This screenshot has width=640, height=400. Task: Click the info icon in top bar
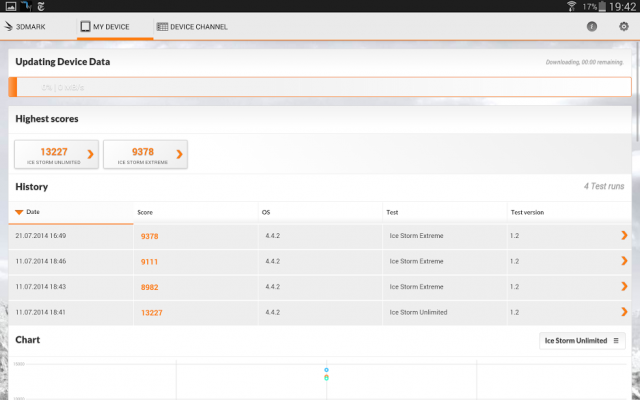tap(592, 27)
